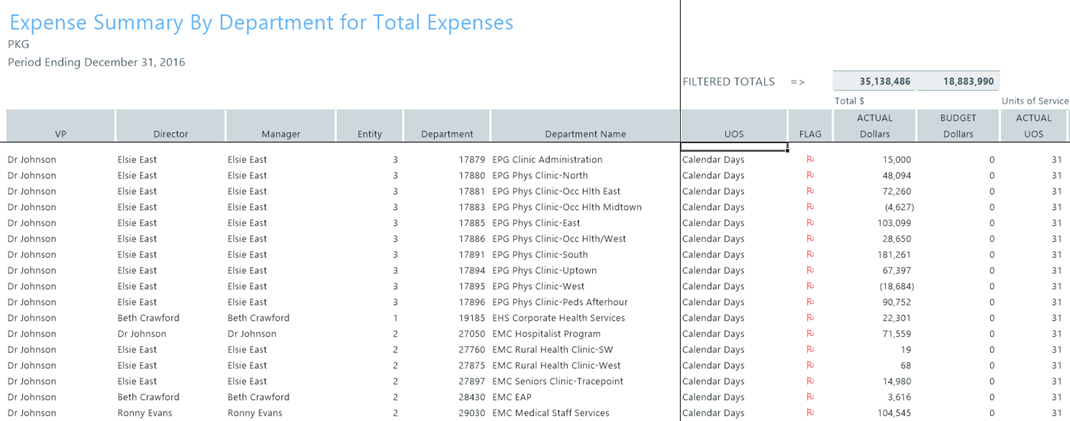This screenshot has height=421, width=1070.
Task: Select the Department Name column header
Action: click(x=585, y=133)
